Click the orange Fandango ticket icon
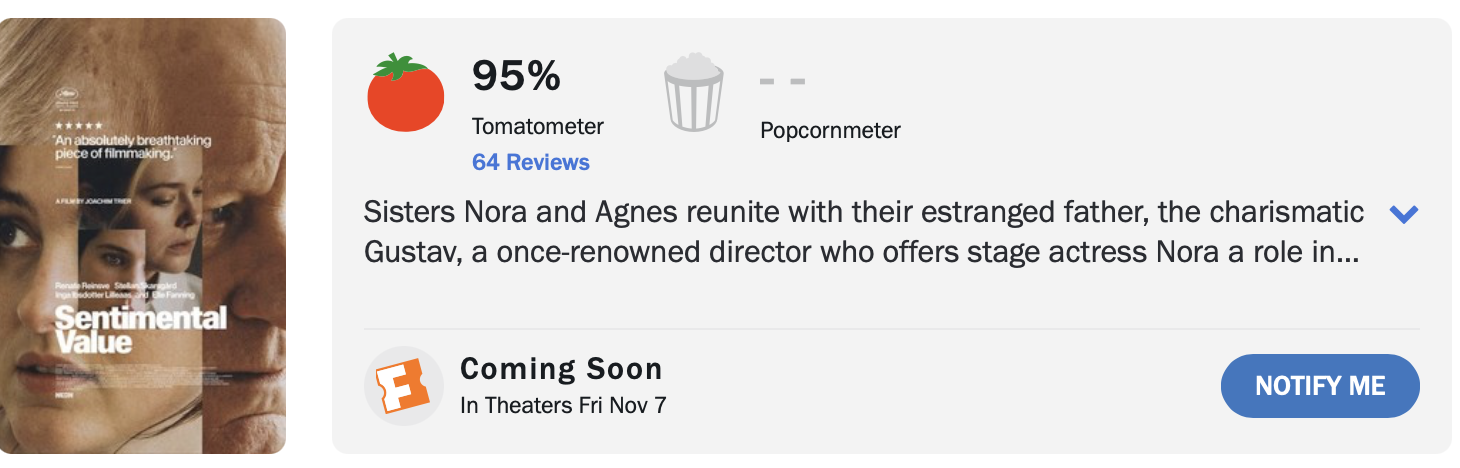The image size is (1460, 468). click(x=403, y=386)
